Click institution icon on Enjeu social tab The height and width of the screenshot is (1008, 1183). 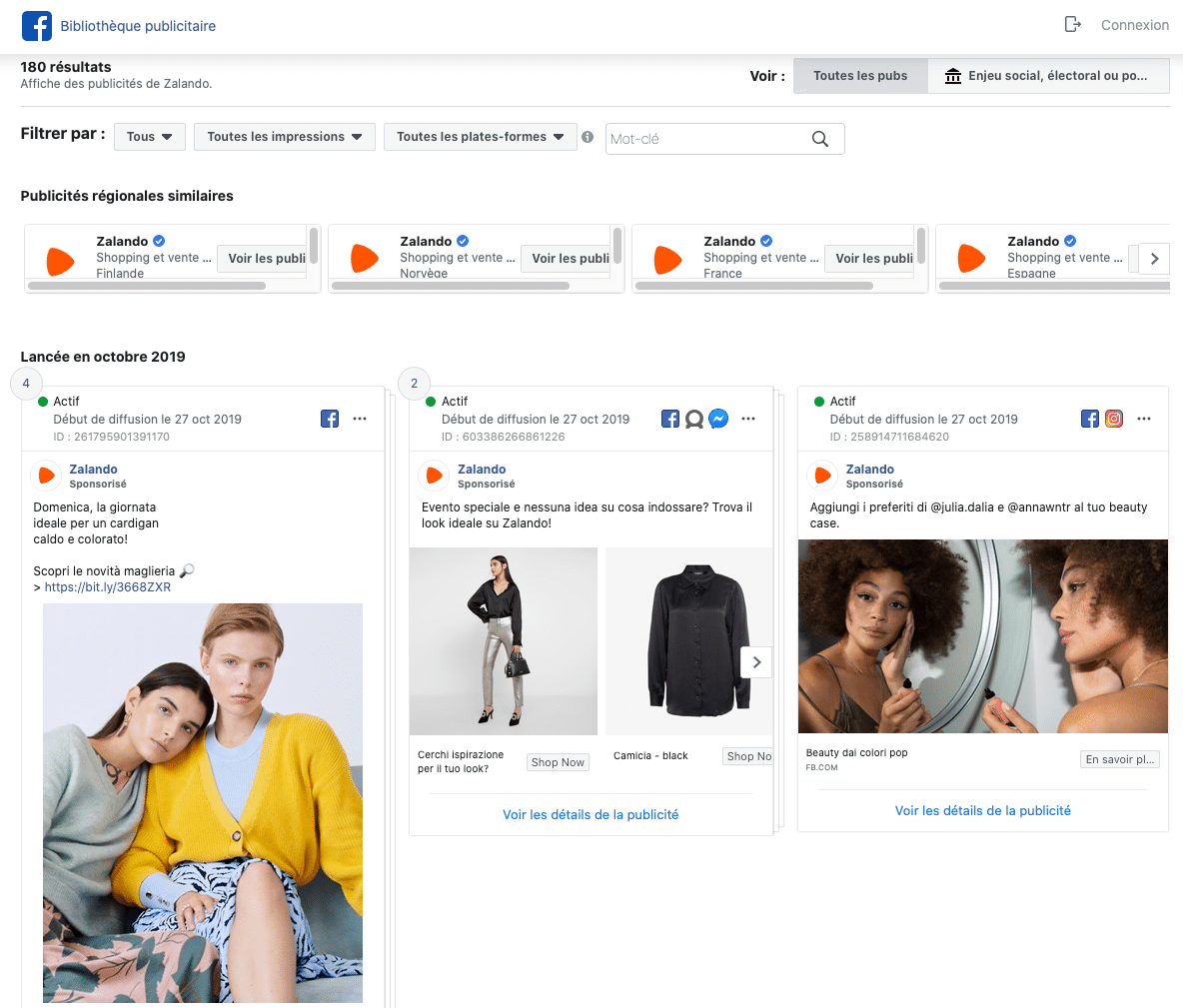click(953, 76)
